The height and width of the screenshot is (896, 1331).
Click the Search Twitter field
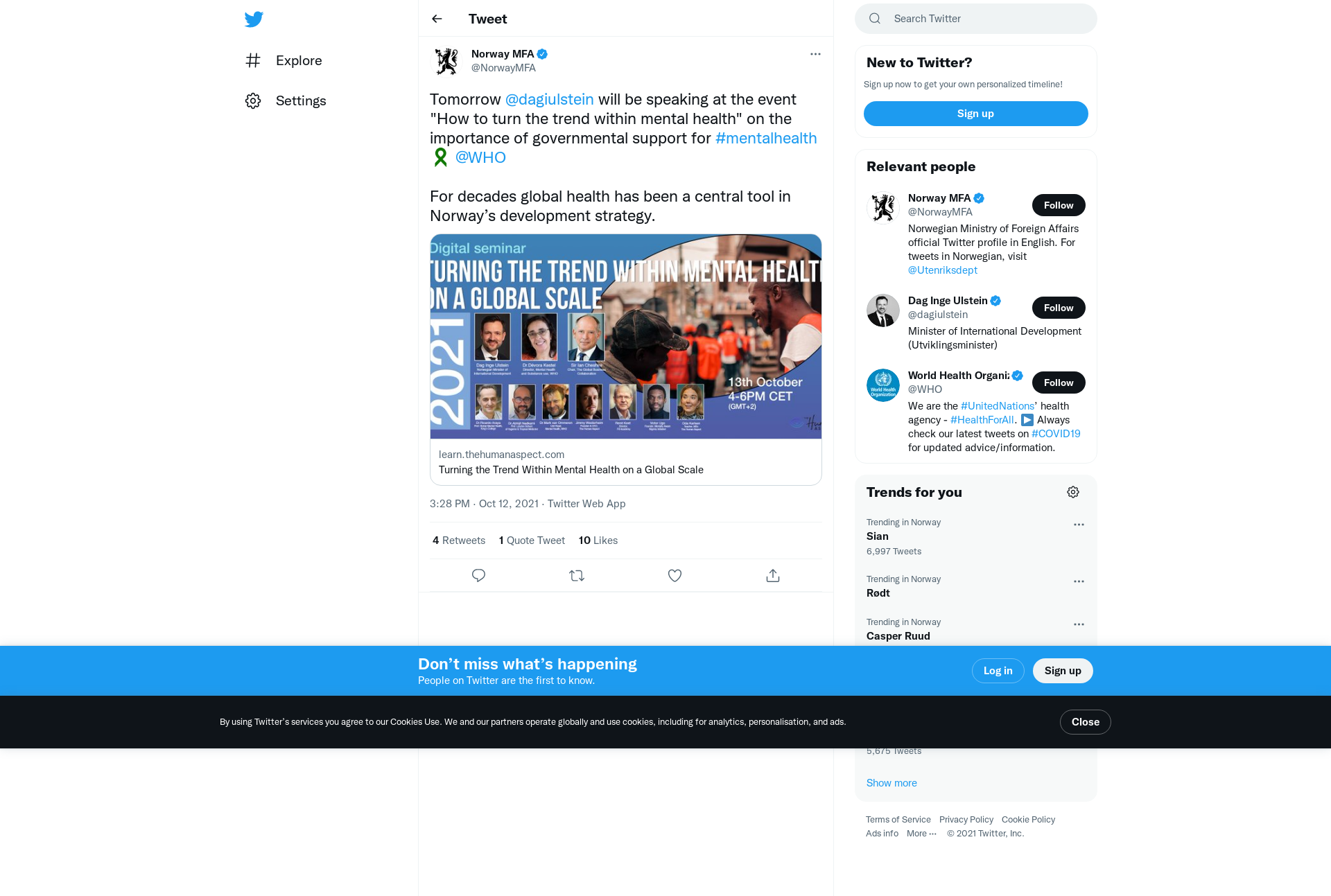pyautogui.click(x=975, y=19)
